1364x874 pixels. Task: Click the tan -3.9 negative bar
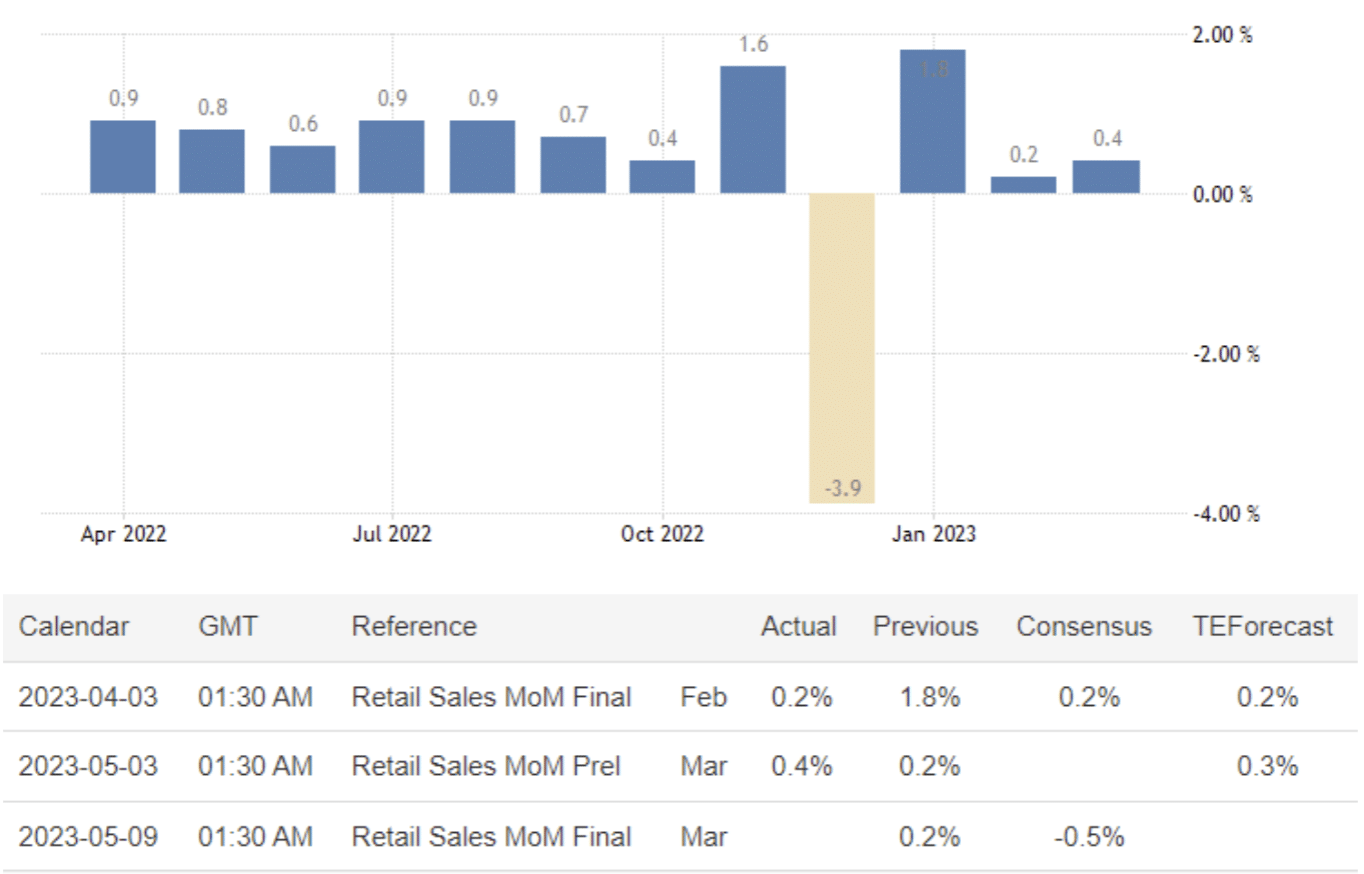[842, 348]
